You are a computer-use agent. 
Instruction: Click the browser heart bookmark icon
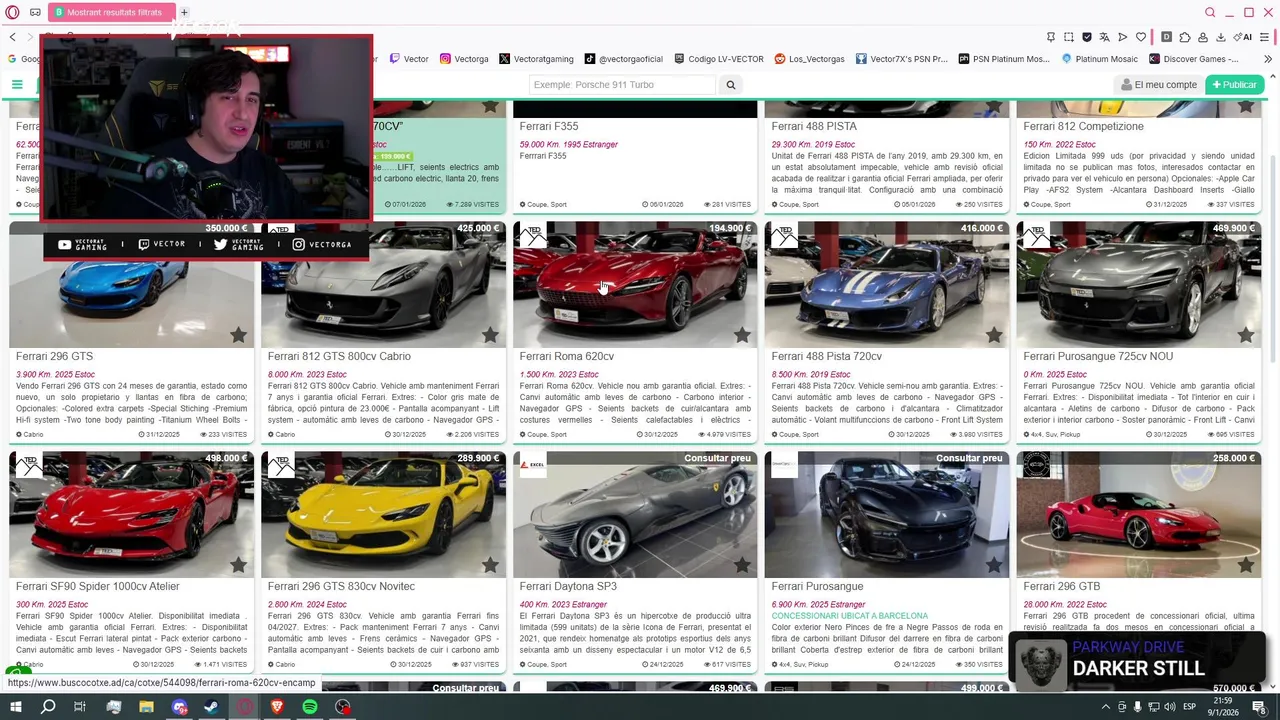pyautogui.click(x=1141, y=37)
